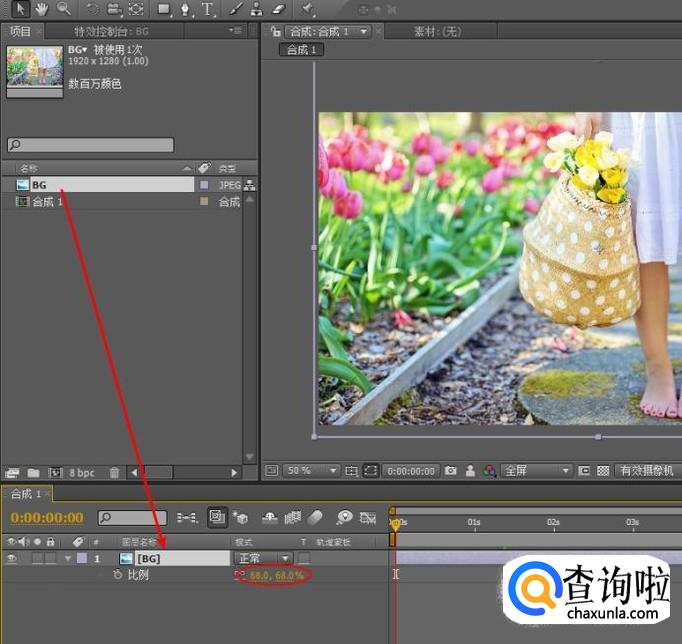Viewport: 682px width, 644px height.
Task: Open the 素材: (无) footage tab
Action: (438, 31)
